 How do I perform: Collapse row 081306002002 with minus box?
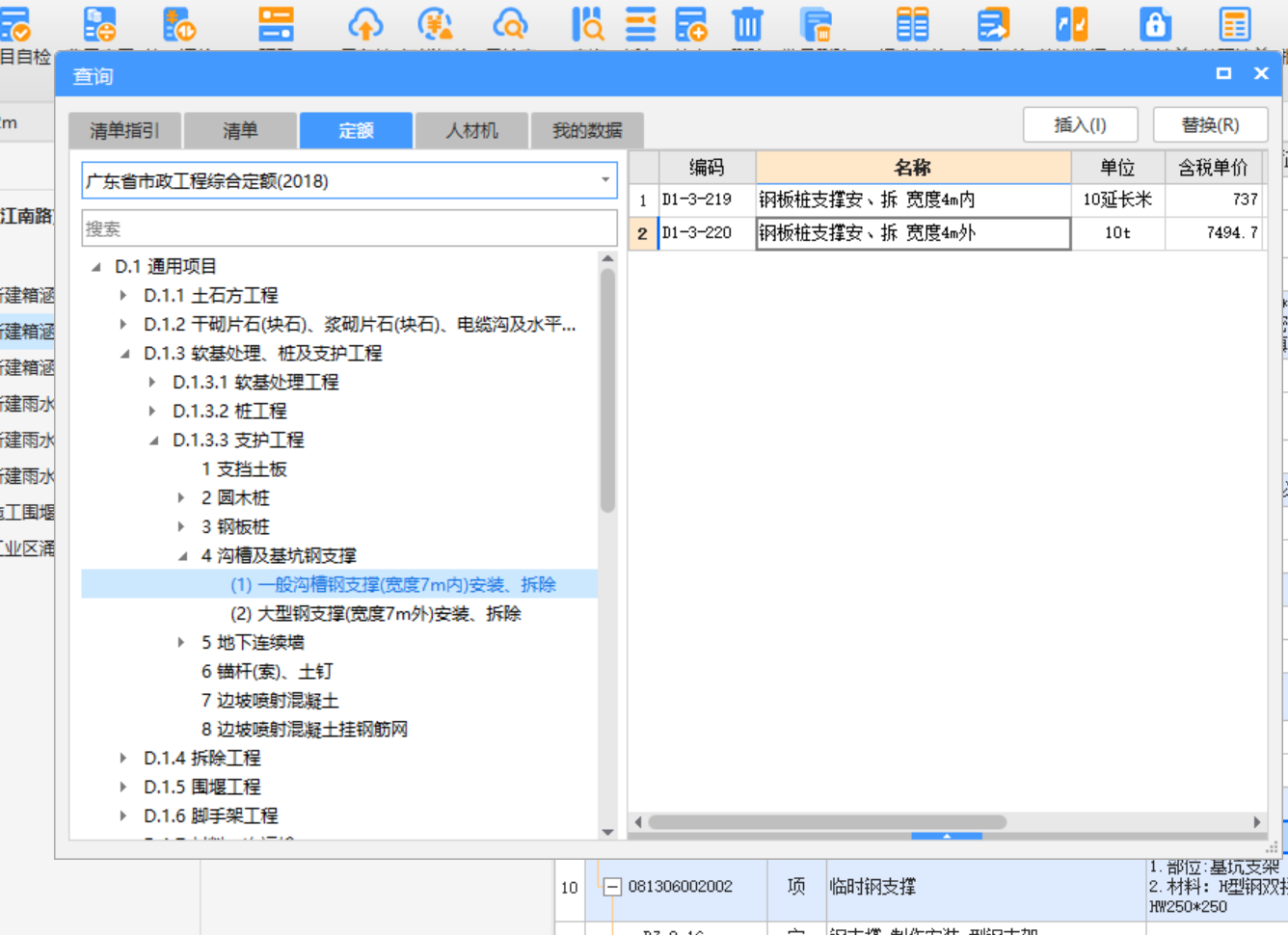(612, 887)
